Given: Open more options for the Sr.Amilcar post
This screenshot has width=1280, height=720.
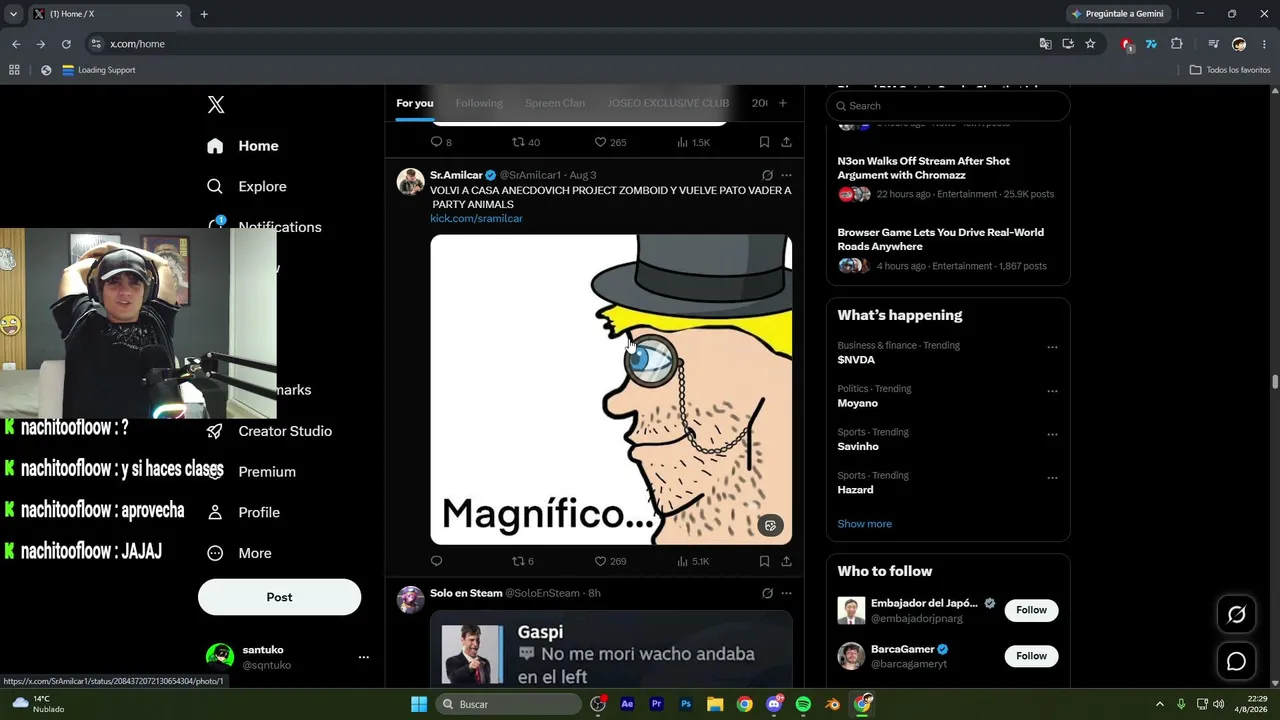Looking at the screenshot, I should click(786, 175).
